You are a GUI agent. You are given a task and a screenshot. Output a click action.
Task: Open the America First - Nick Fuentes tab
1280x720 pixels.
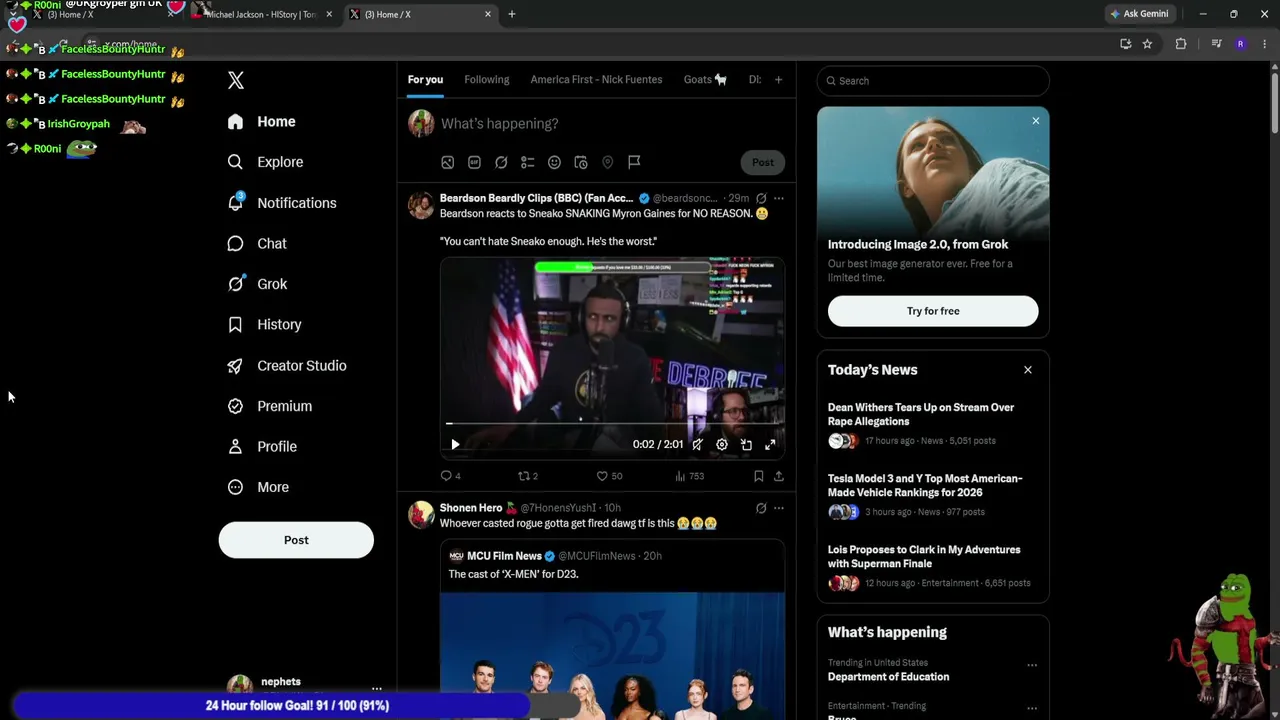click(597, 80)
